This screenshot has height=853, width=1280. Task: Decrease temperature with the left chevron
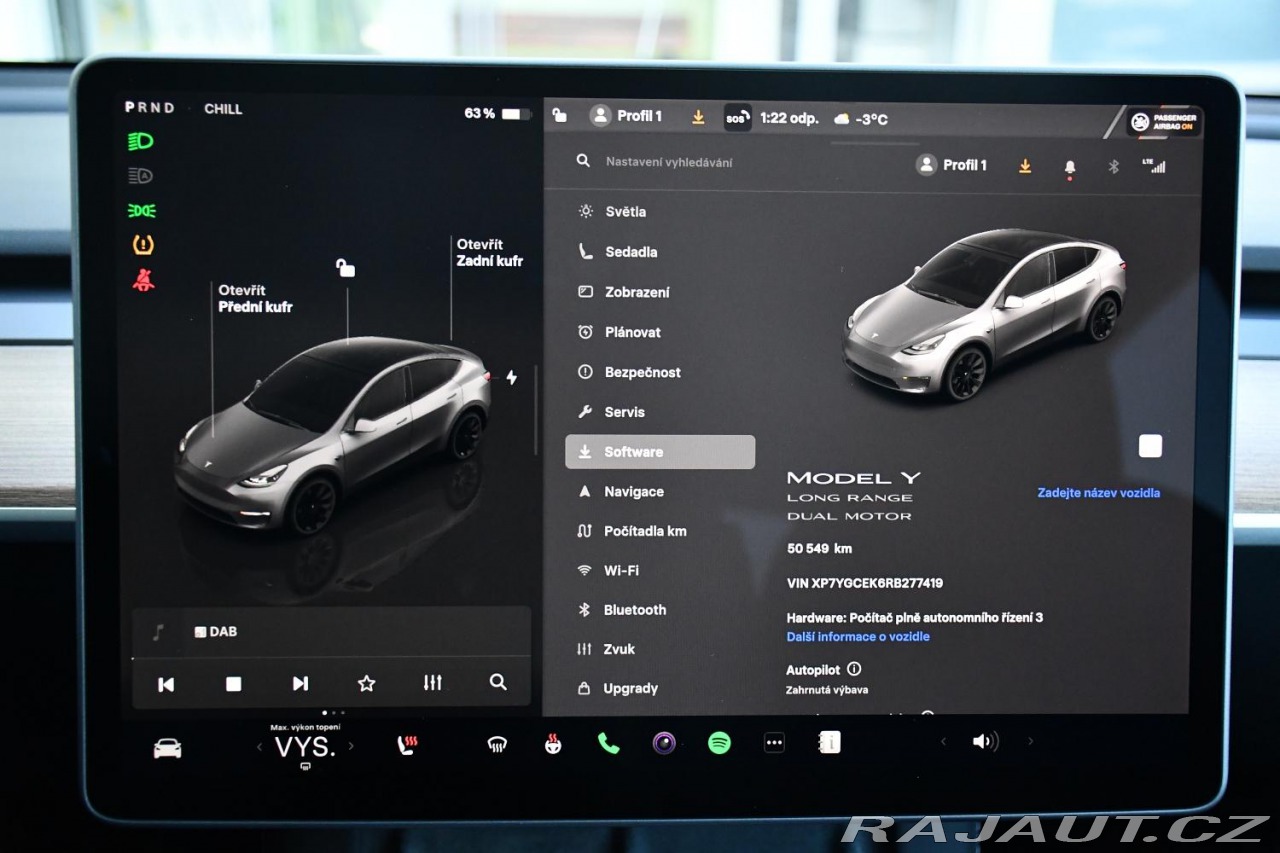(260, 746)
